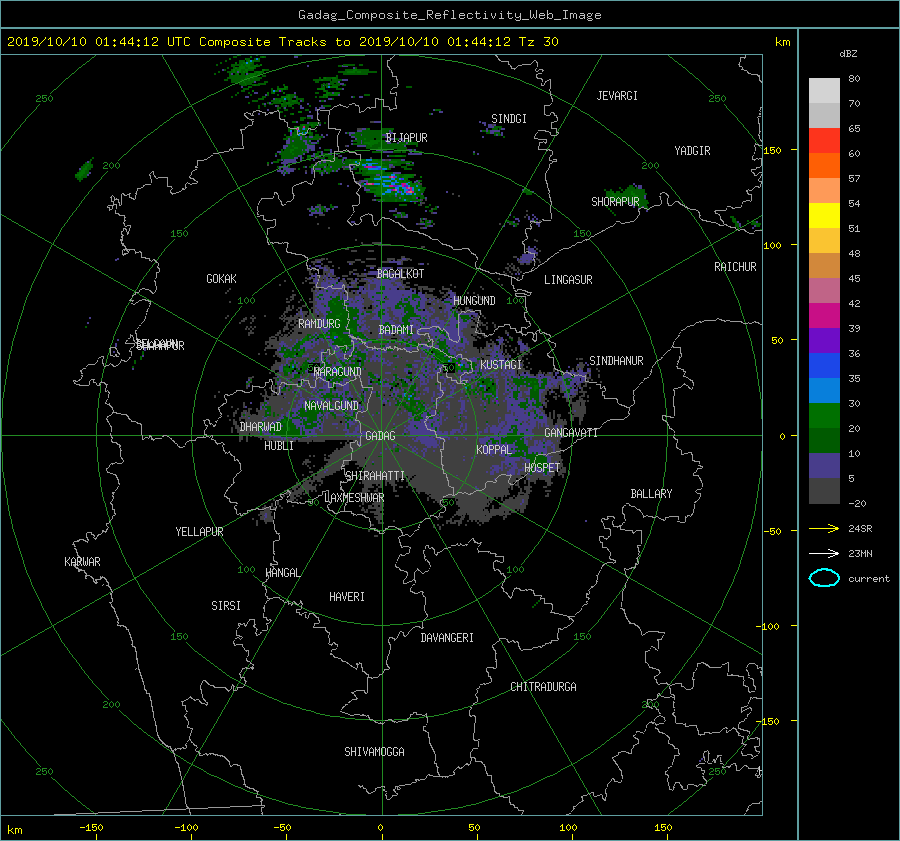Click the '-100' tick on the bottom km axis
This screenshot has width=900, height=841.
pos(186,828)
